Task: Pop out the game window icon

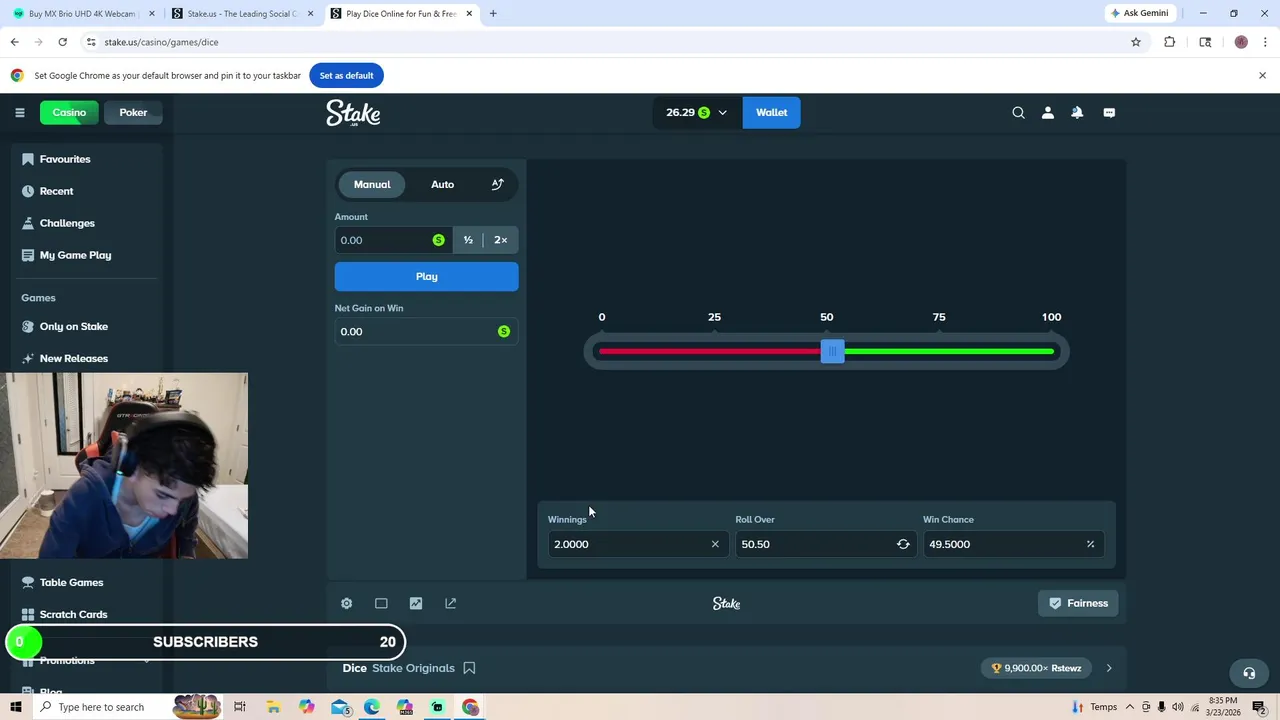Action: 450,603
